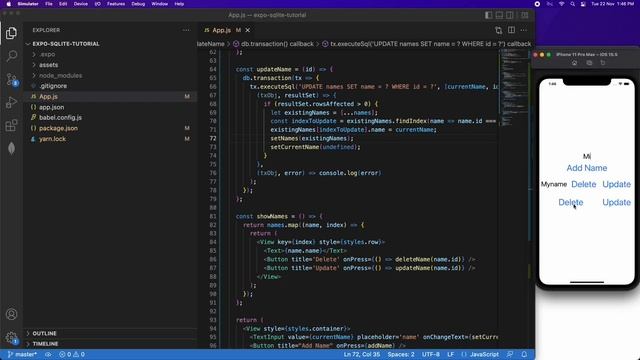Open editor more actions ellipsis
640x360 pixels.
(x=524, y=30)
